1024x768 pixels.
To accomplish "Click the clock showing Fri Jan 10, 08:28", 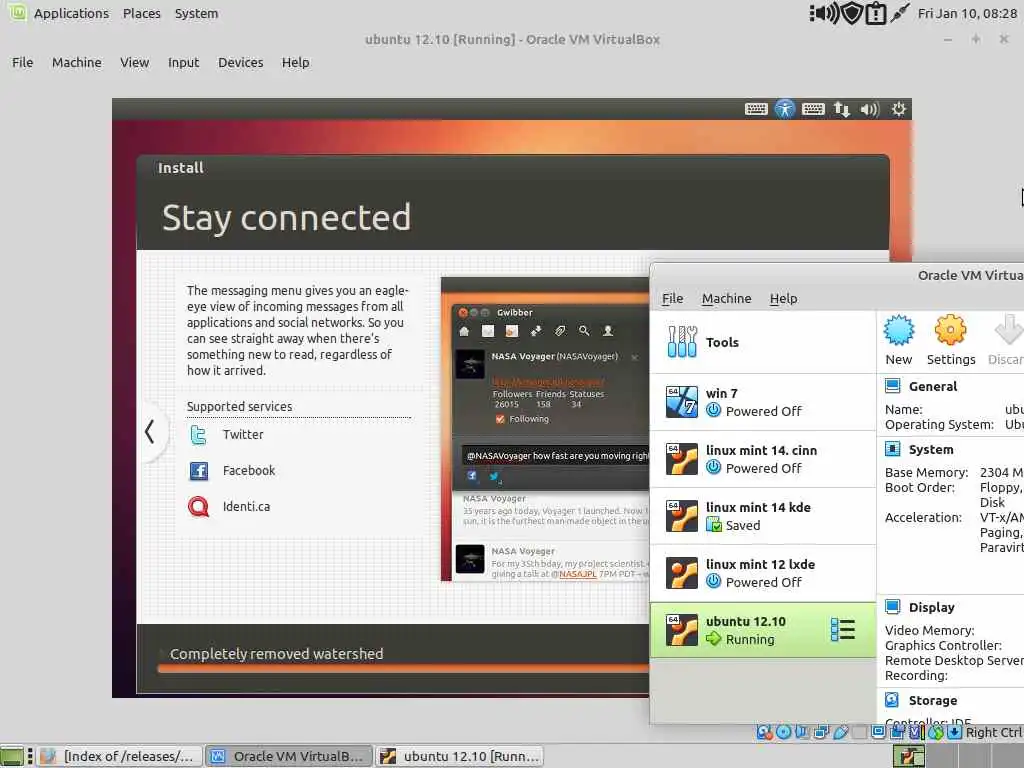I will (x=967, y=13).
